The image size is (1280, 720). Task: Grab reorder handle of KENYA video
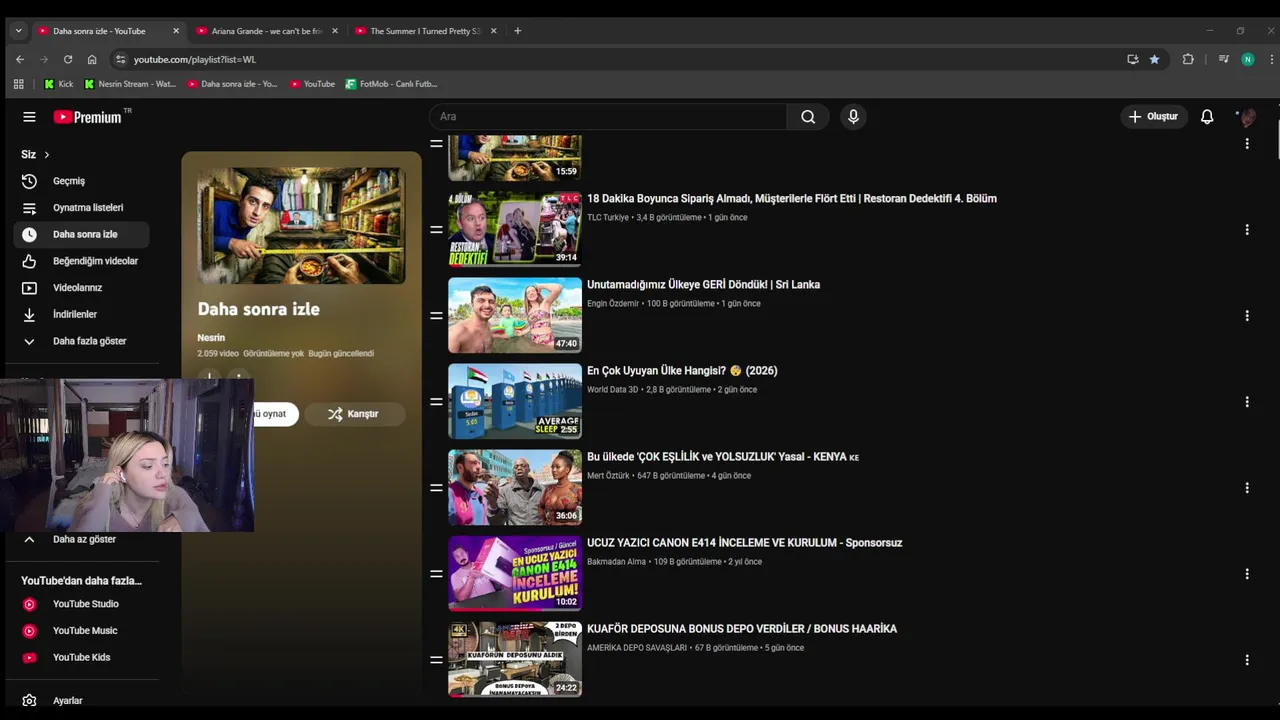click(x=436, y=488)
